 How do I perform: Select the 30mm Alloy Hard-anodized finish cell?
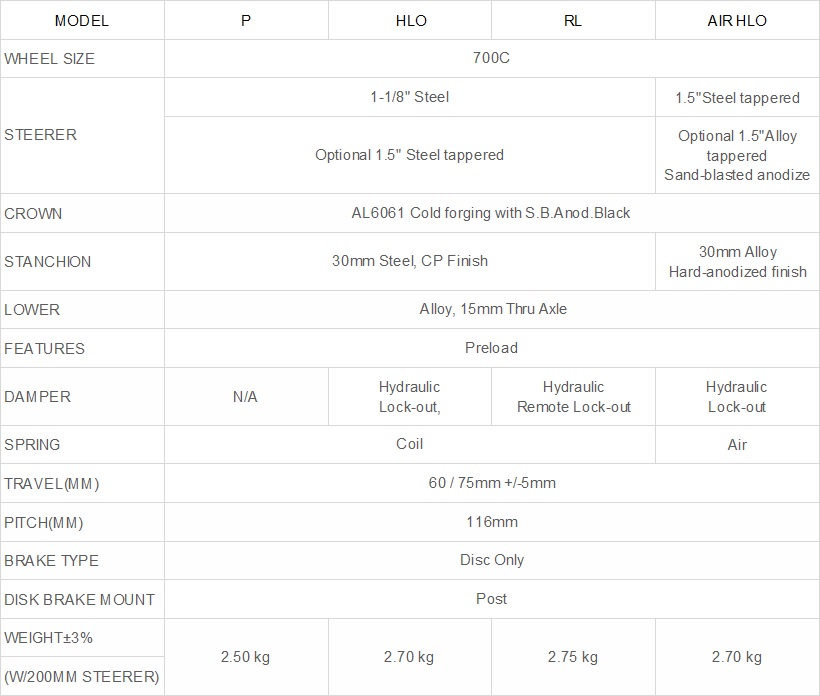737,261
